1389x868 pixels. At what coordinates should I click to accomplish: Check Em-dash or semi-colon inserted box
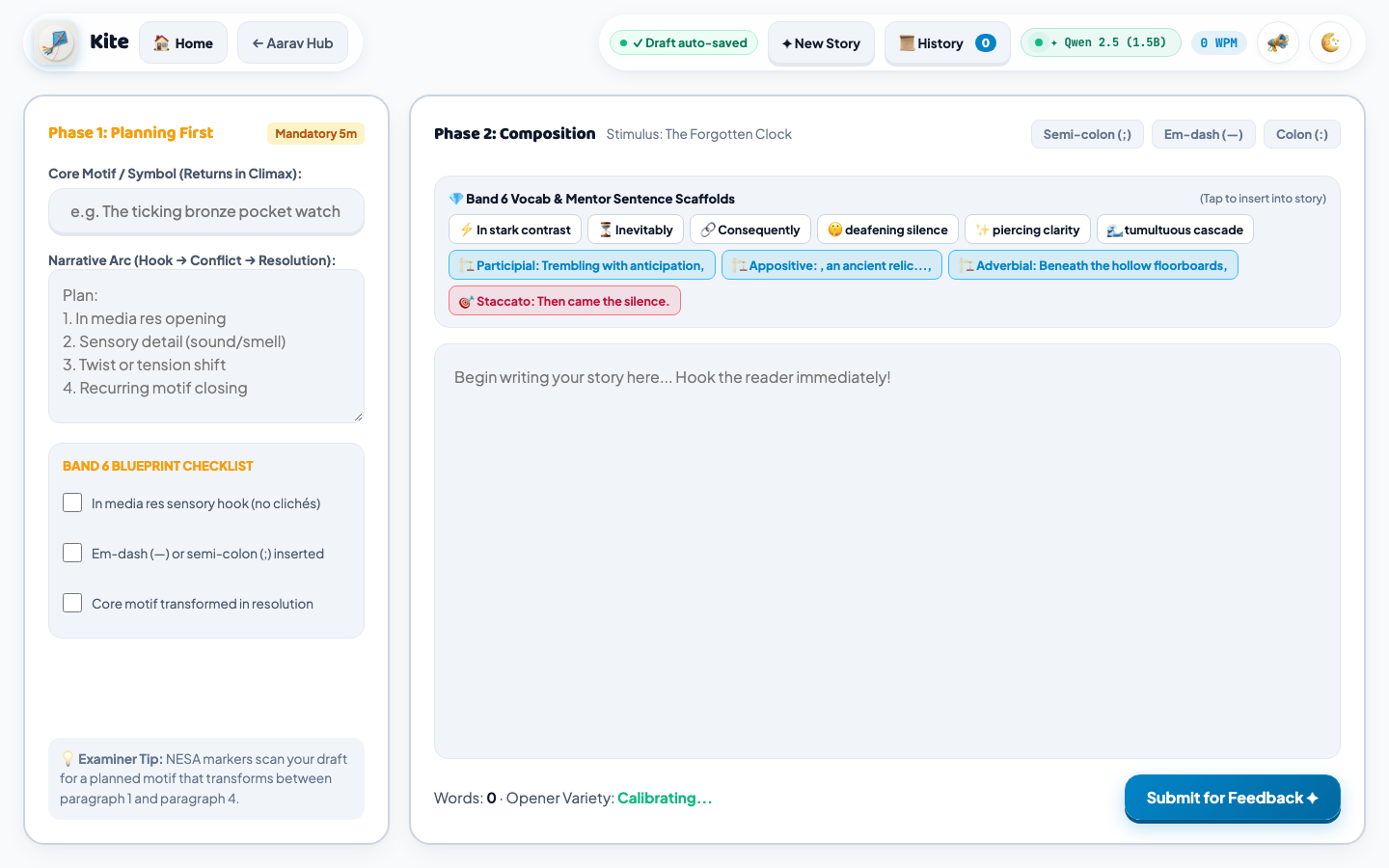(72, 553)
